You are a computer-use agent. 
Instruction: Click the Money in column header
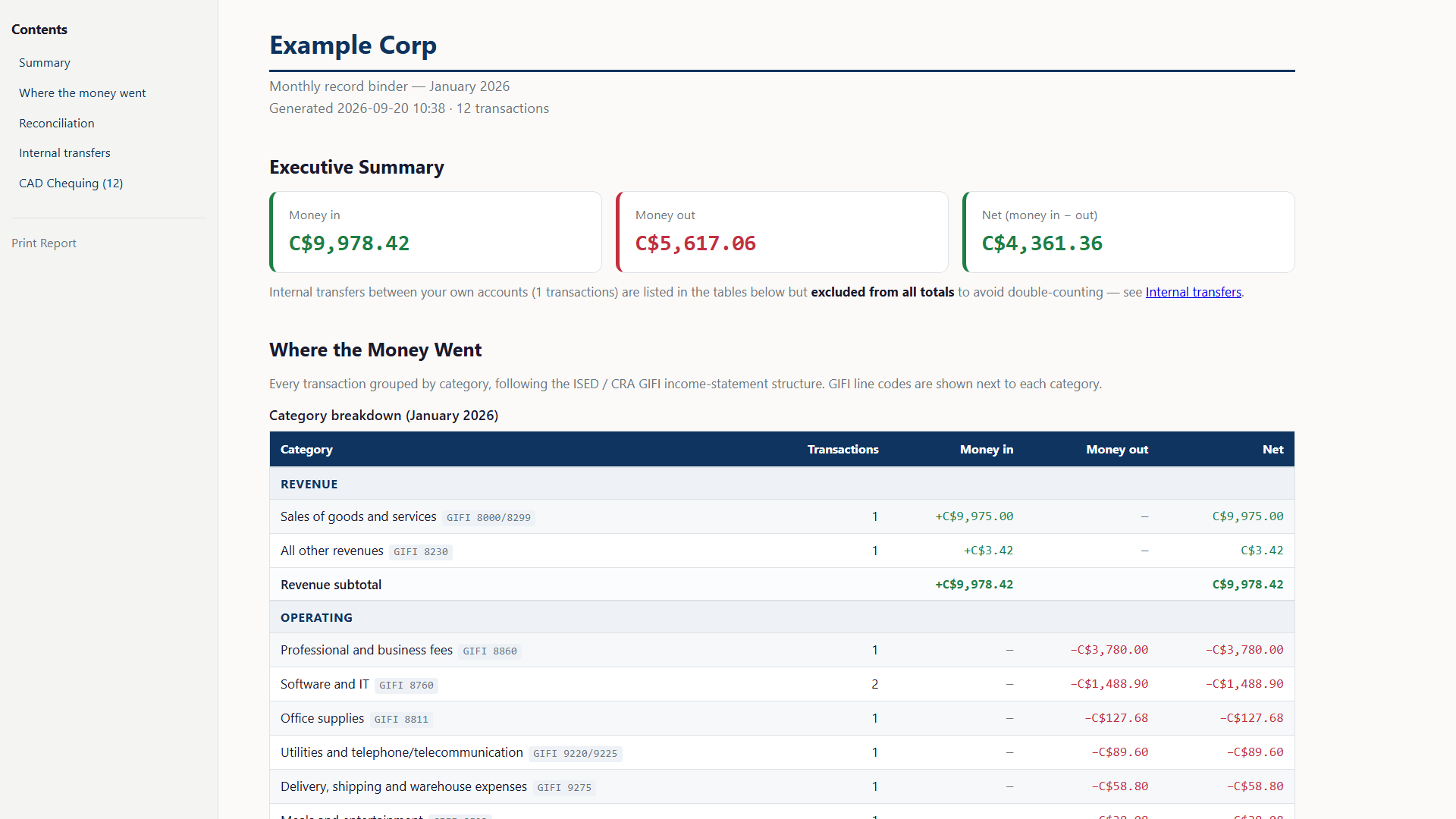986,450
